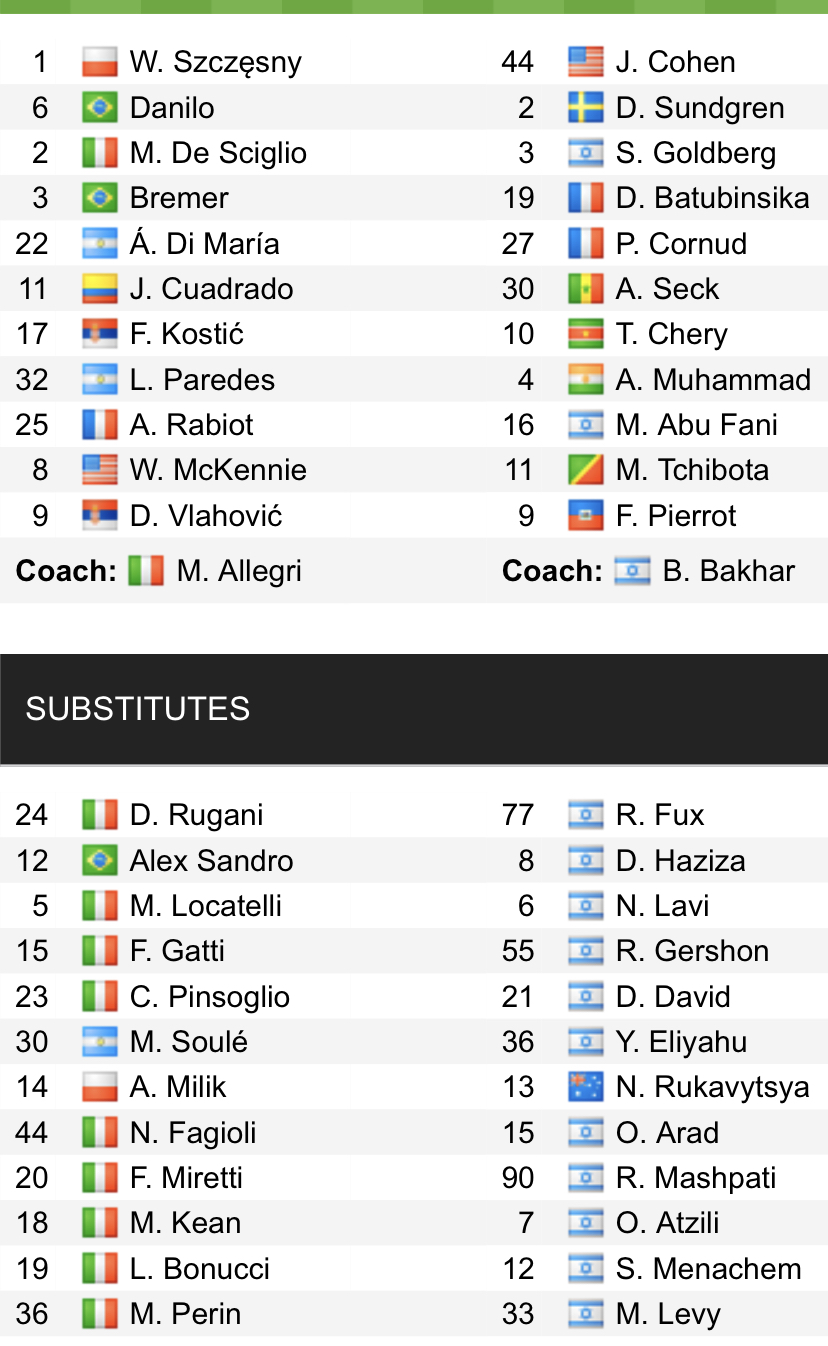Image resolution: width=828 pixels, height=1346 pixels.
Task: Click shirt number 44 beside J. Cohen
Action: (x=518, y=62)
